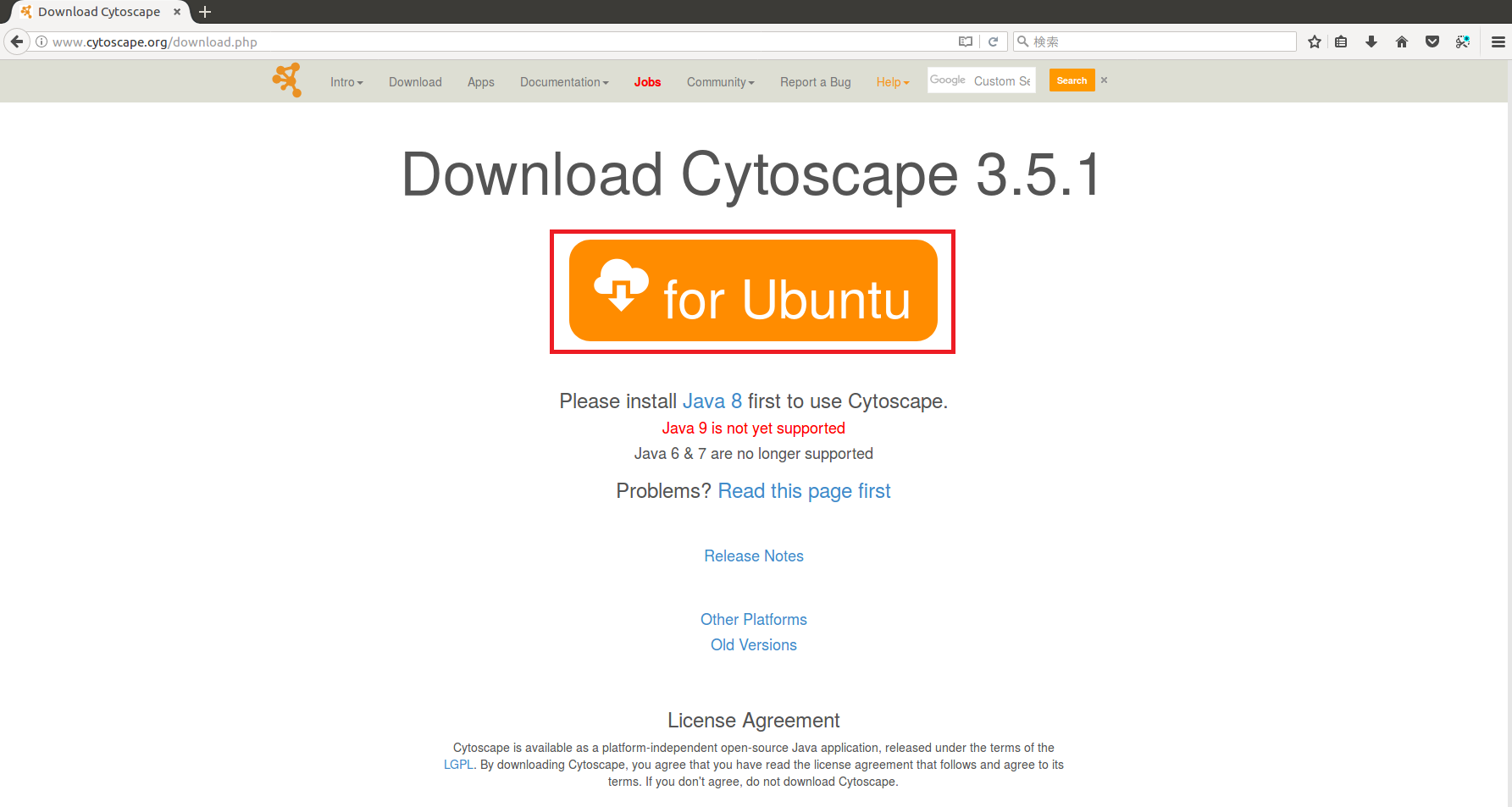Open the Firefox hamburger menu
This screenshot has height=807, width=1512.
tap(1498, 41)
